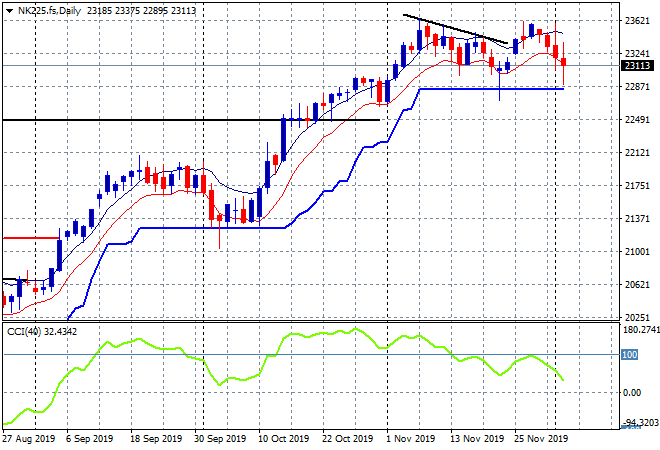Select the short red horizontal line near 21150
The image size is (660, 450).
pos(31,238)
